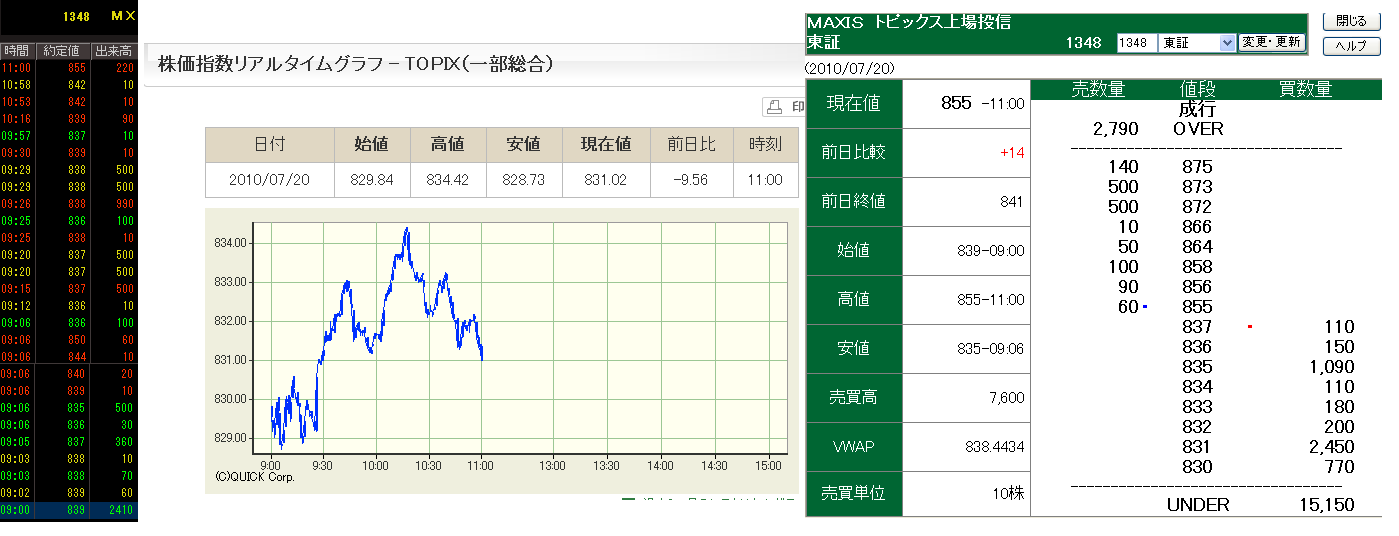Select the 09:02 row in the tick list
Viewport: 1399px width, 536px height.
tap(69, 493)
